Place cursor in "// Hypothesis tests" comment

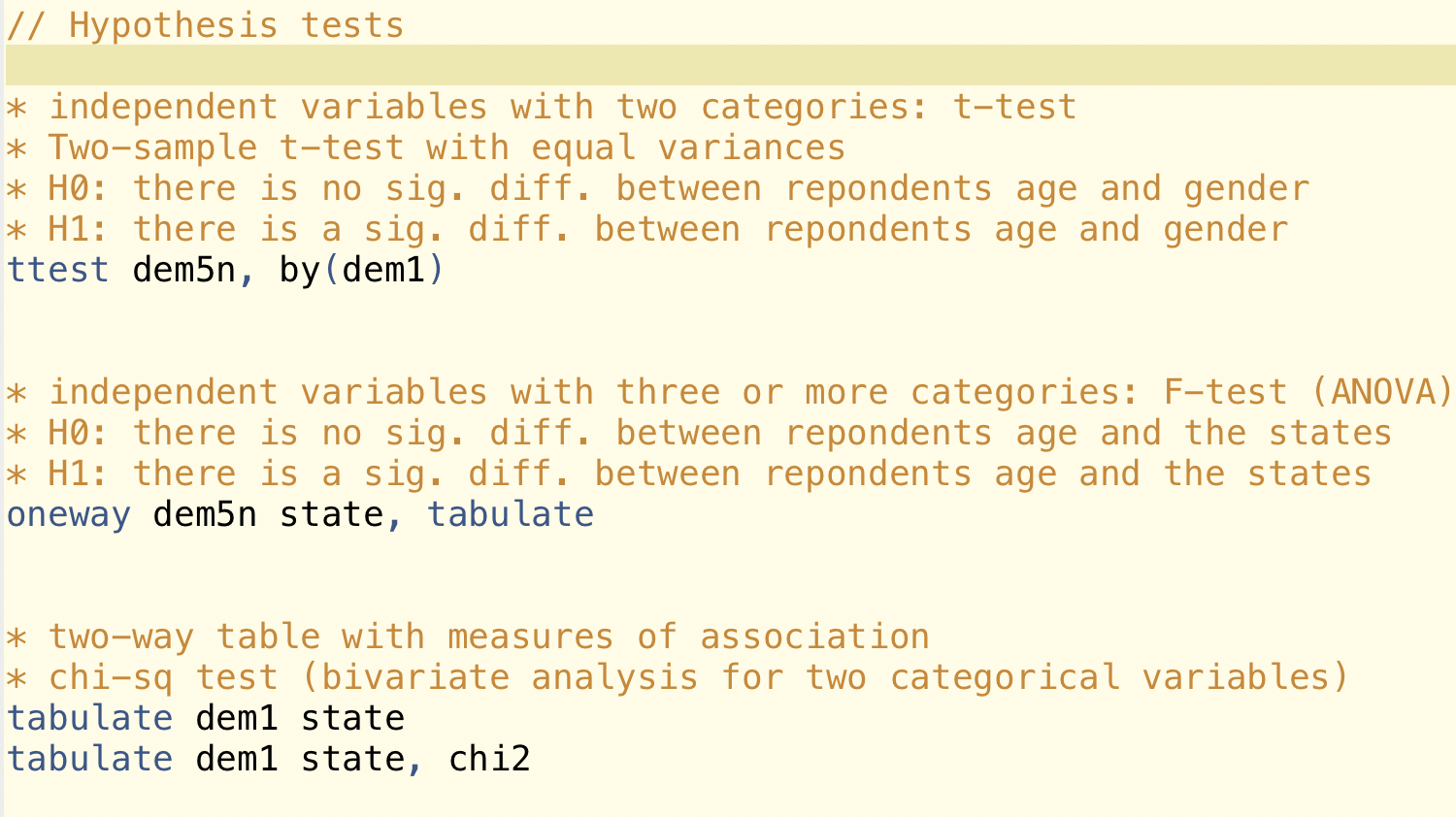(205, 25)
